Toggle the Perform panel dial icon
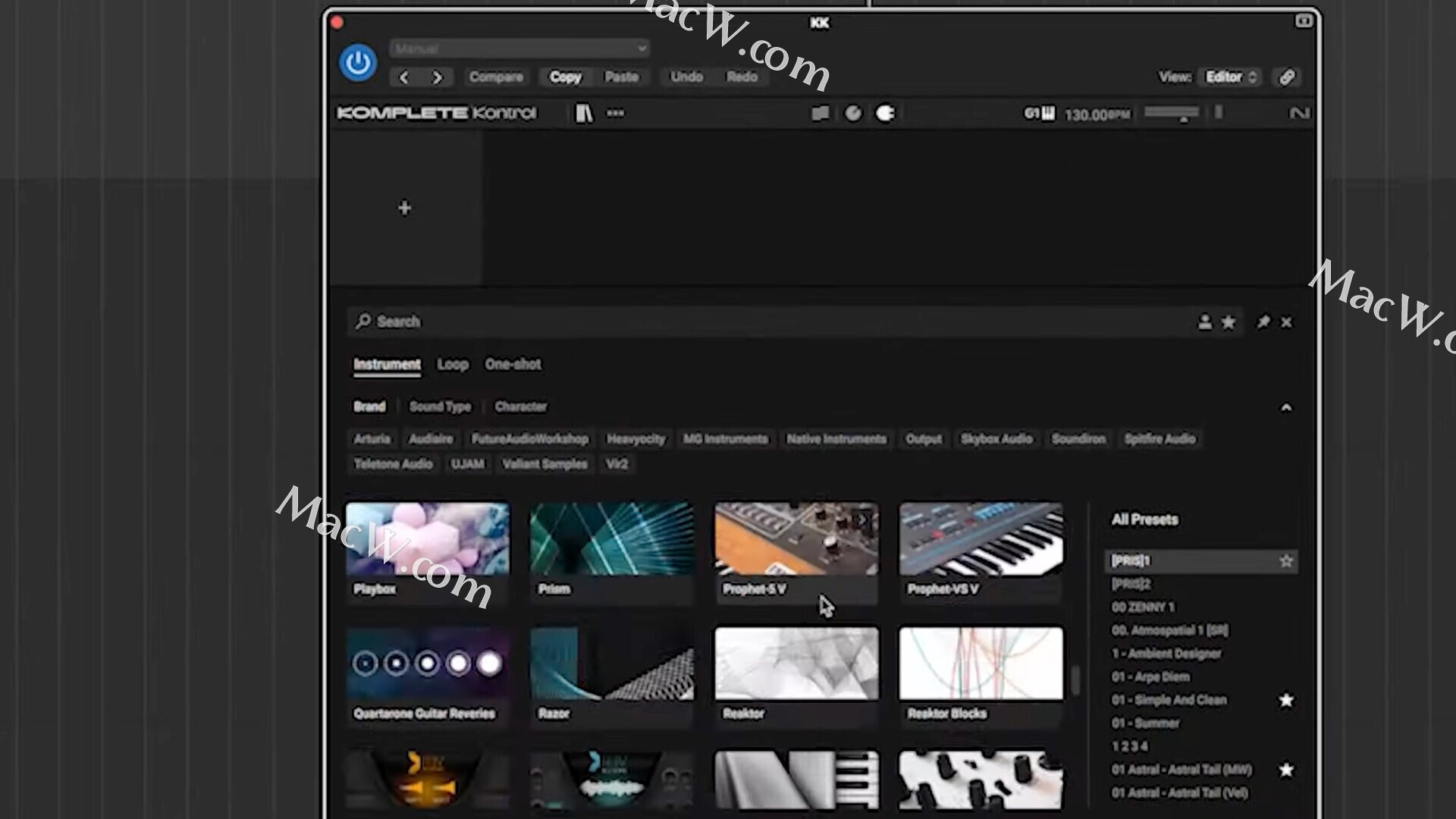 (x=853, y=114)
